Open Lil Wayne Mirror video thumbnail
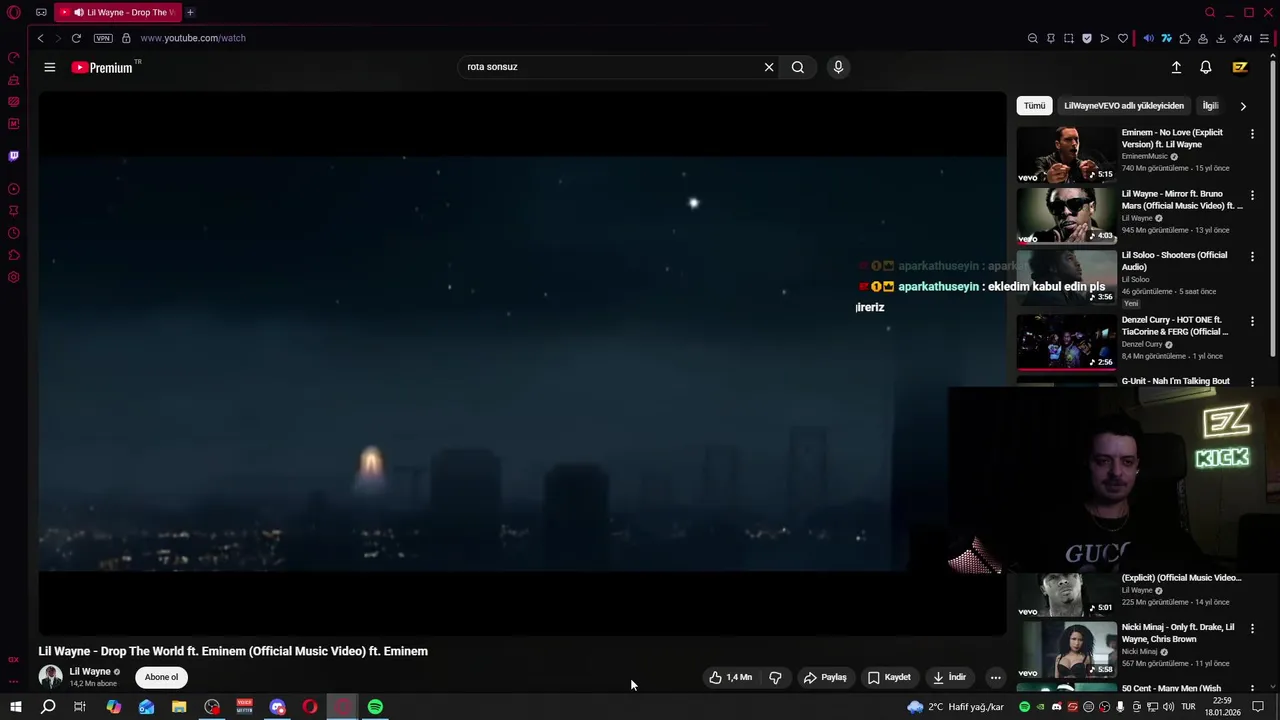Image resolution: width=1280 pixels, height=720 pixels. click(x=1066, y=215)
